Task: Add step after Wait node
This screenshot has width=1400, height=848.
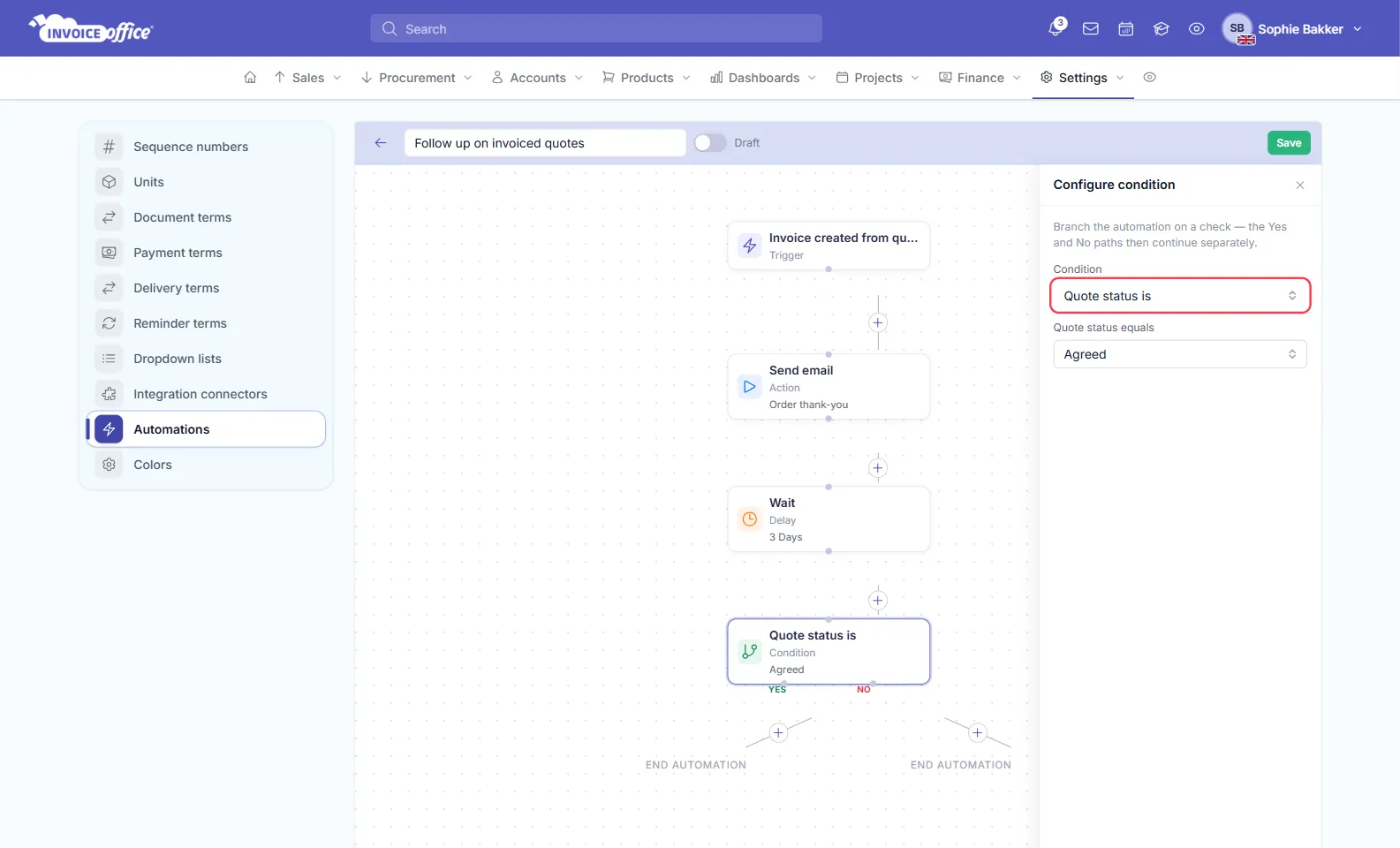Action: pos(877,600)
